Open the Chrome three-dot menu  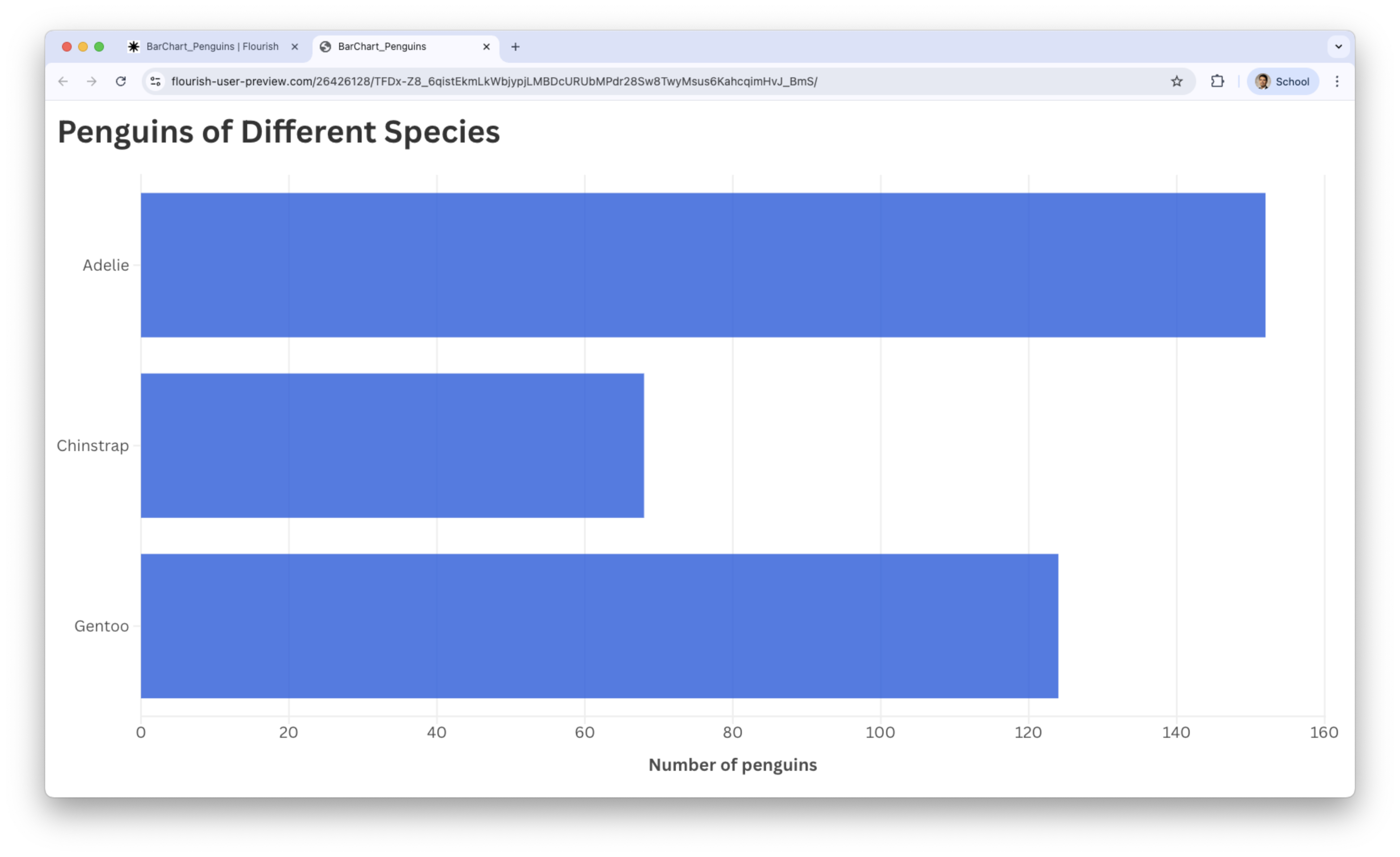[1337, 81]
